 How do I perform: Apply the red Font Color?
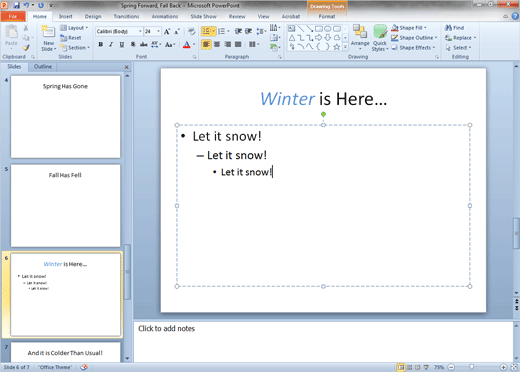pos(186,44)
